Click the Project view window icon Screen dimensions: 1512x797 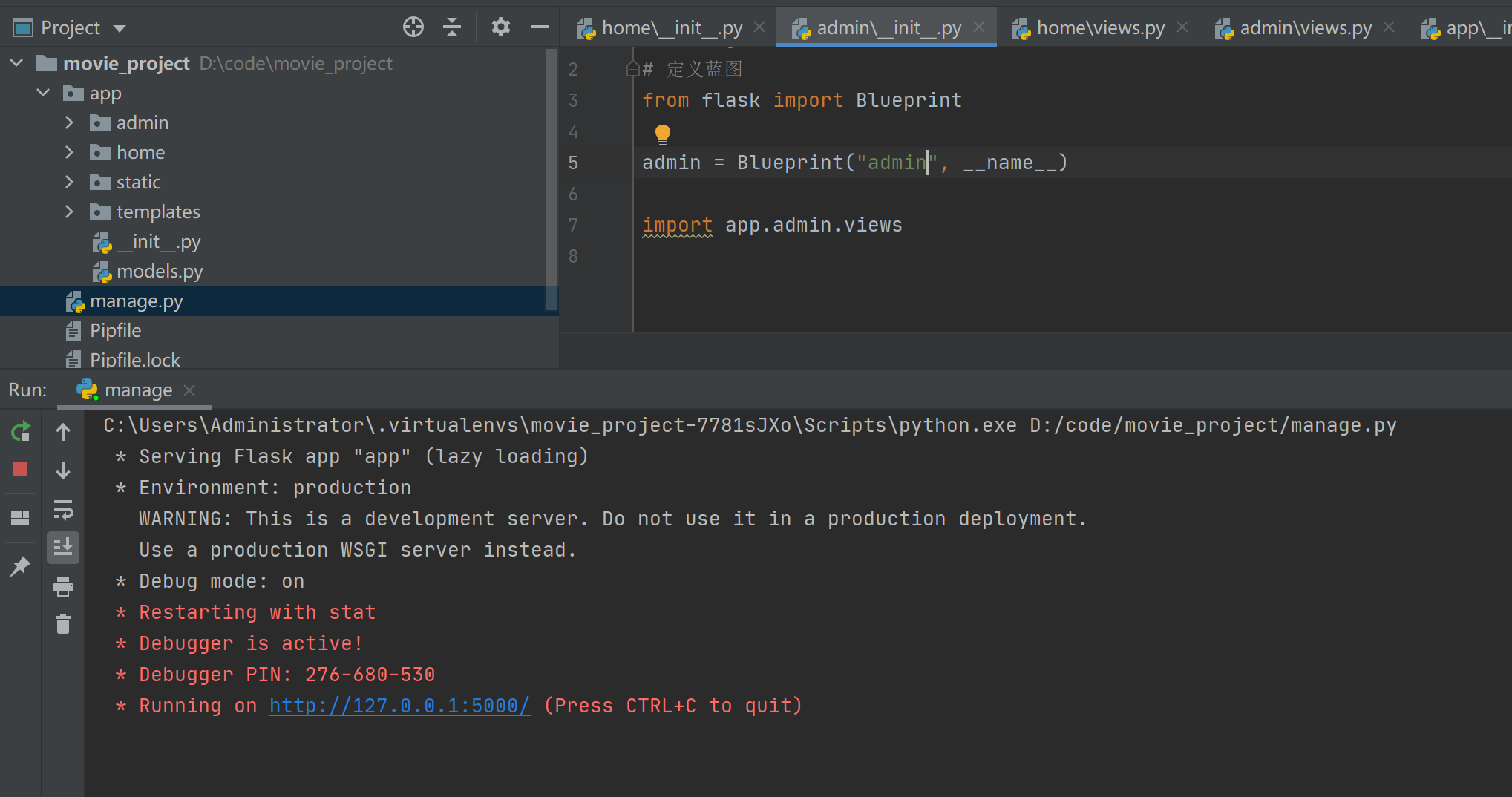point(23,28)
